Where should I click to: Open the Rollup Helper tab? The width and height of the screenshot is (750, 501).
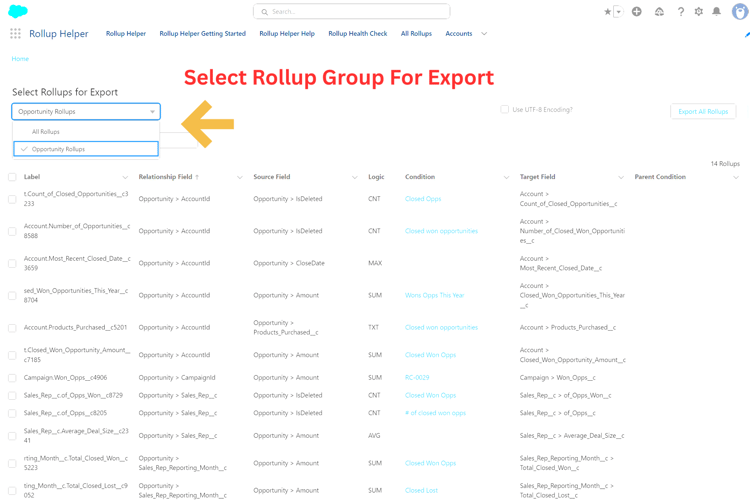tap(126, 33)
